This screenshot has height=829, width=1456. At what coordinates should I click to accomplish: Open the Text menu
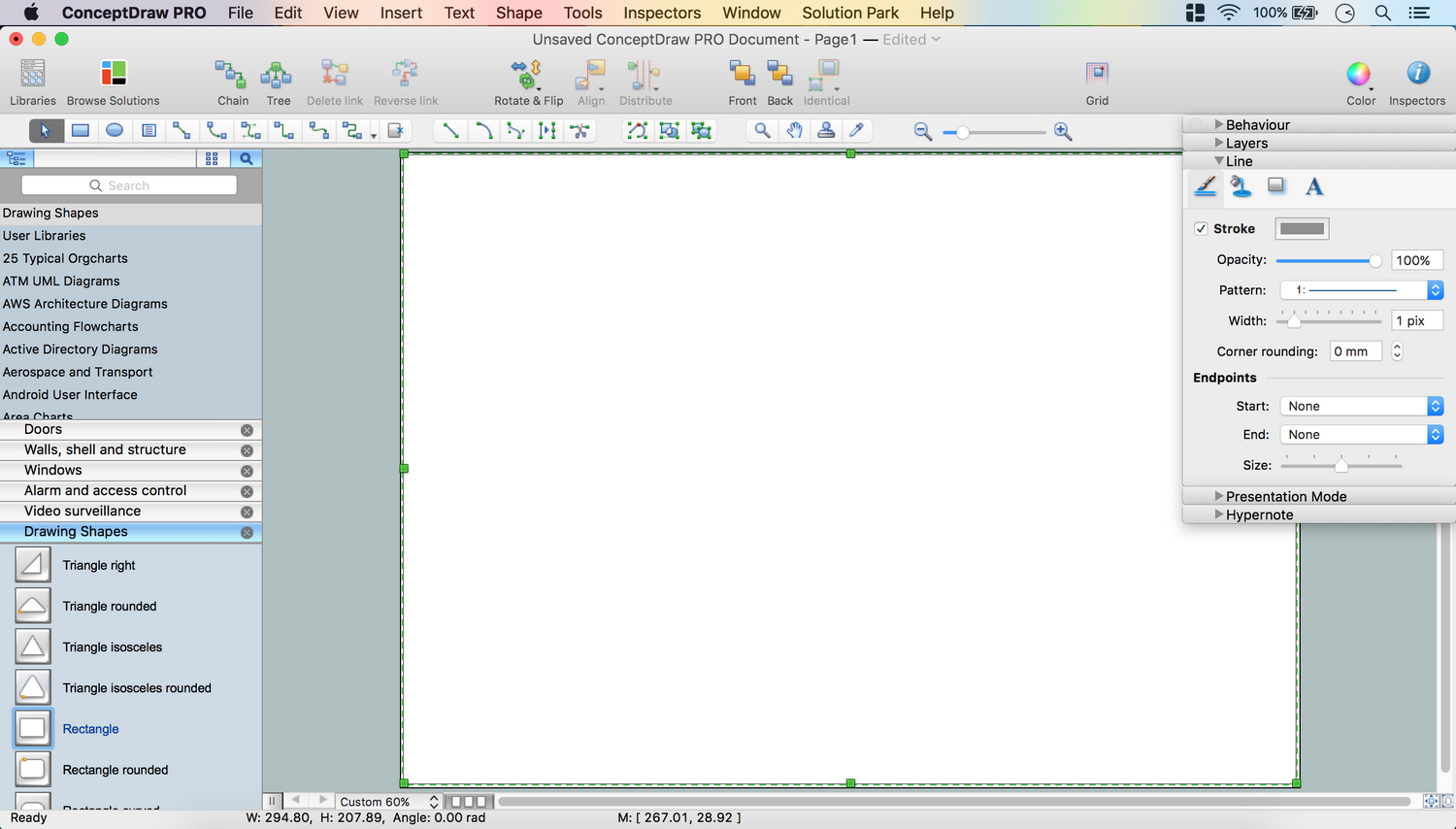[459, 13]
